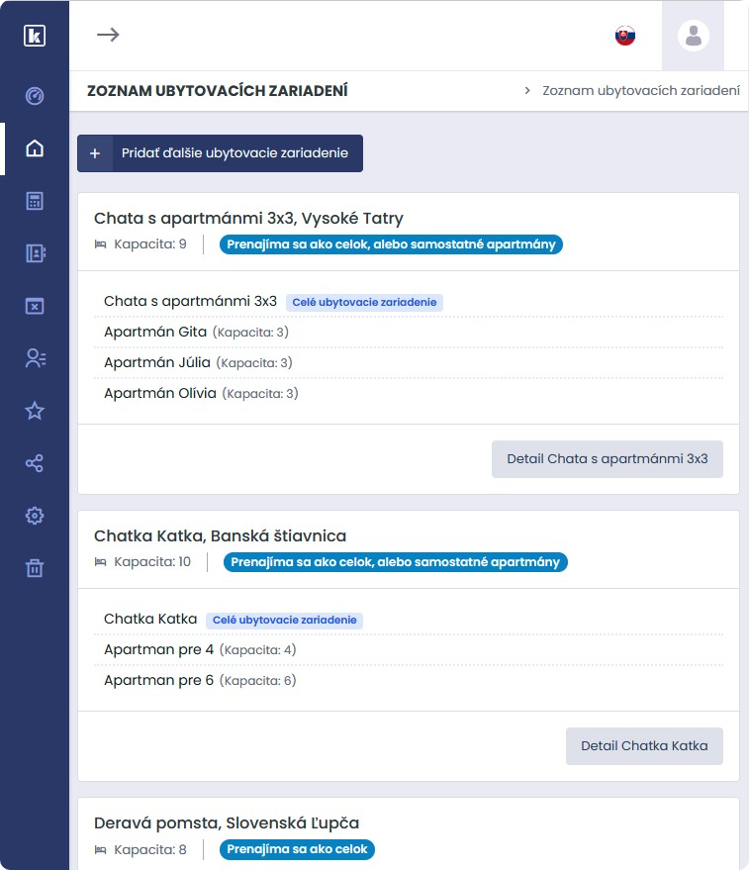Screen dimensions: 749x870
Task: Click breadcrumb Zoznam ubytovacích zariadení
Action: coord(641,90)
